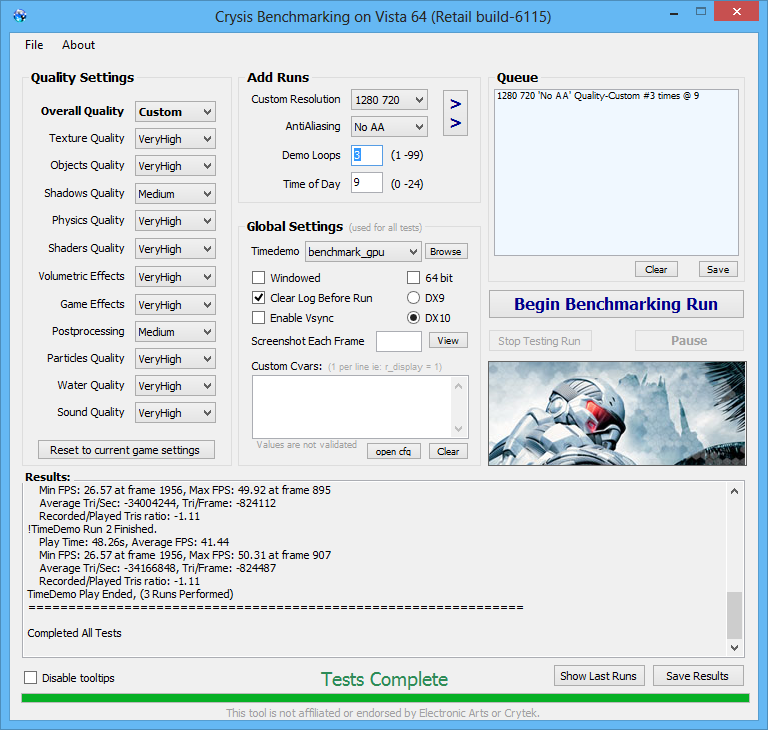Click the results scrollbar thumb
This screenshot has height=730, width=768.
tap(734, 615)
